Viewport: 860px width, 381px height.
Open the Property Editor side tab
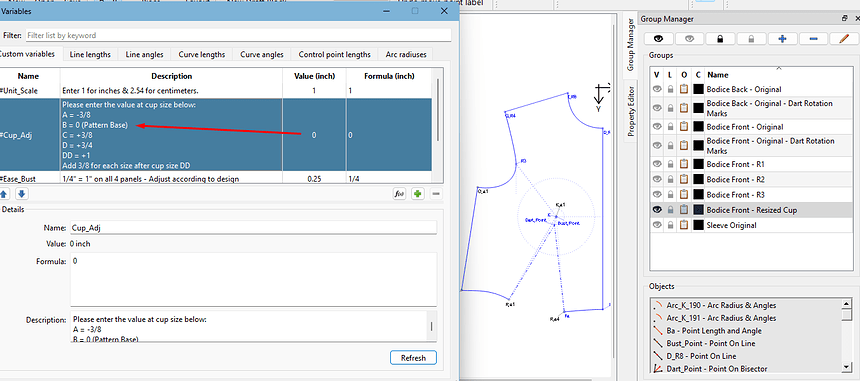631,111
